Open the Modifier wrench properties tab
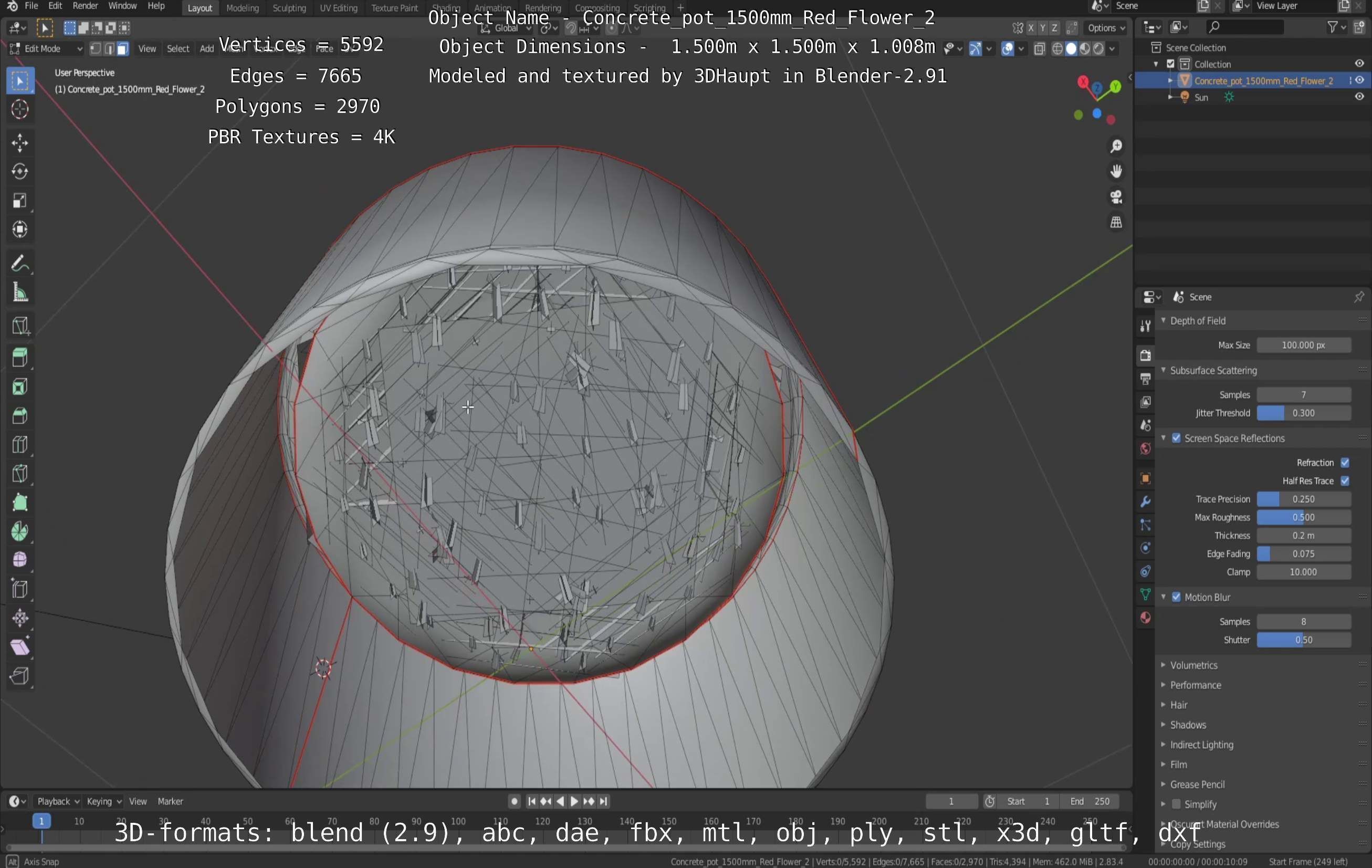 (1145, 501)
